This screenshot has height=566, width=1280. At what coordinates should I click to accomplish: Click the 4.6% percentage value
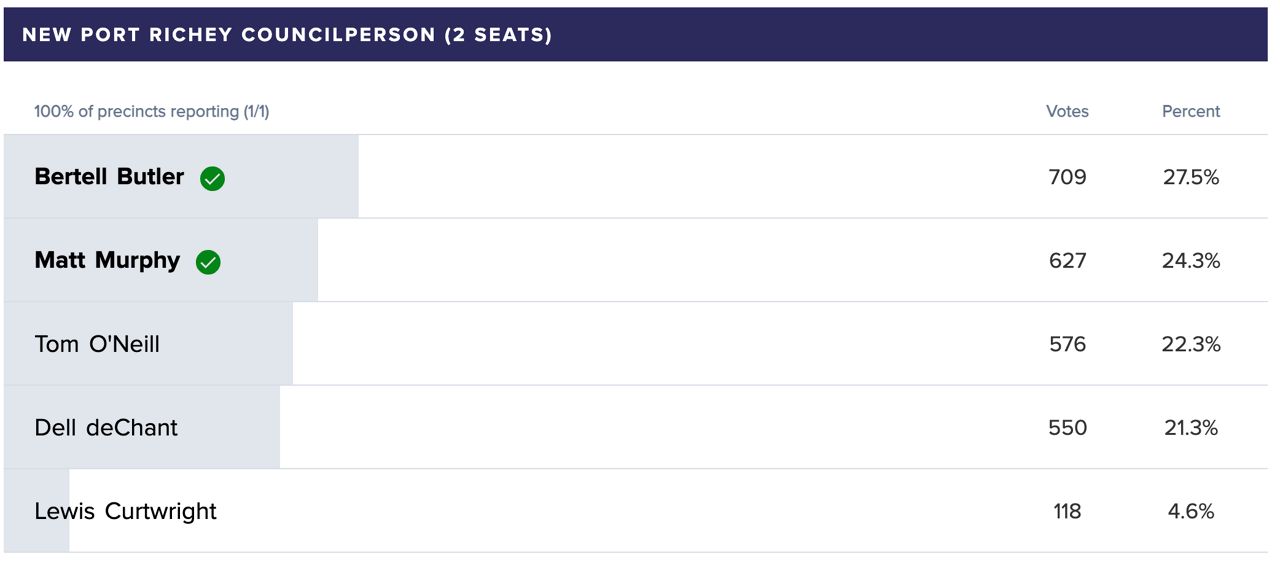coord(1191,511)
